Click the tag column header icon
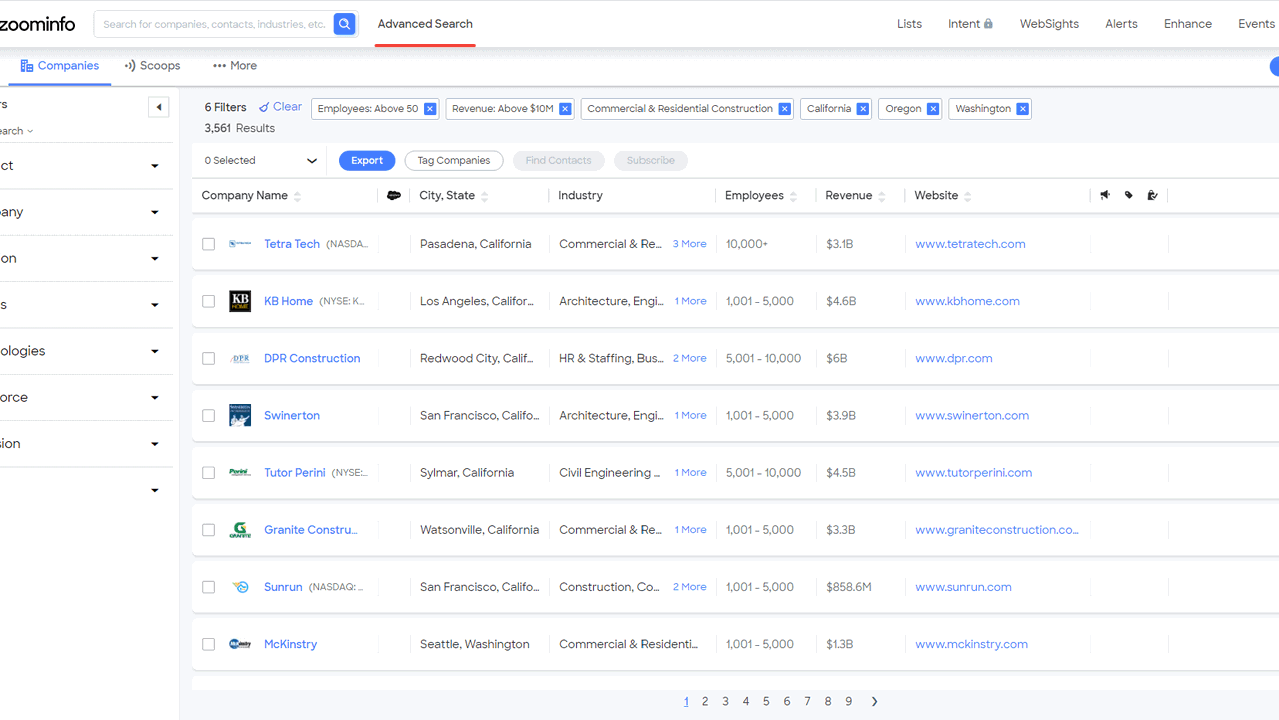Screen dimensions: 1279x720 1129,196
